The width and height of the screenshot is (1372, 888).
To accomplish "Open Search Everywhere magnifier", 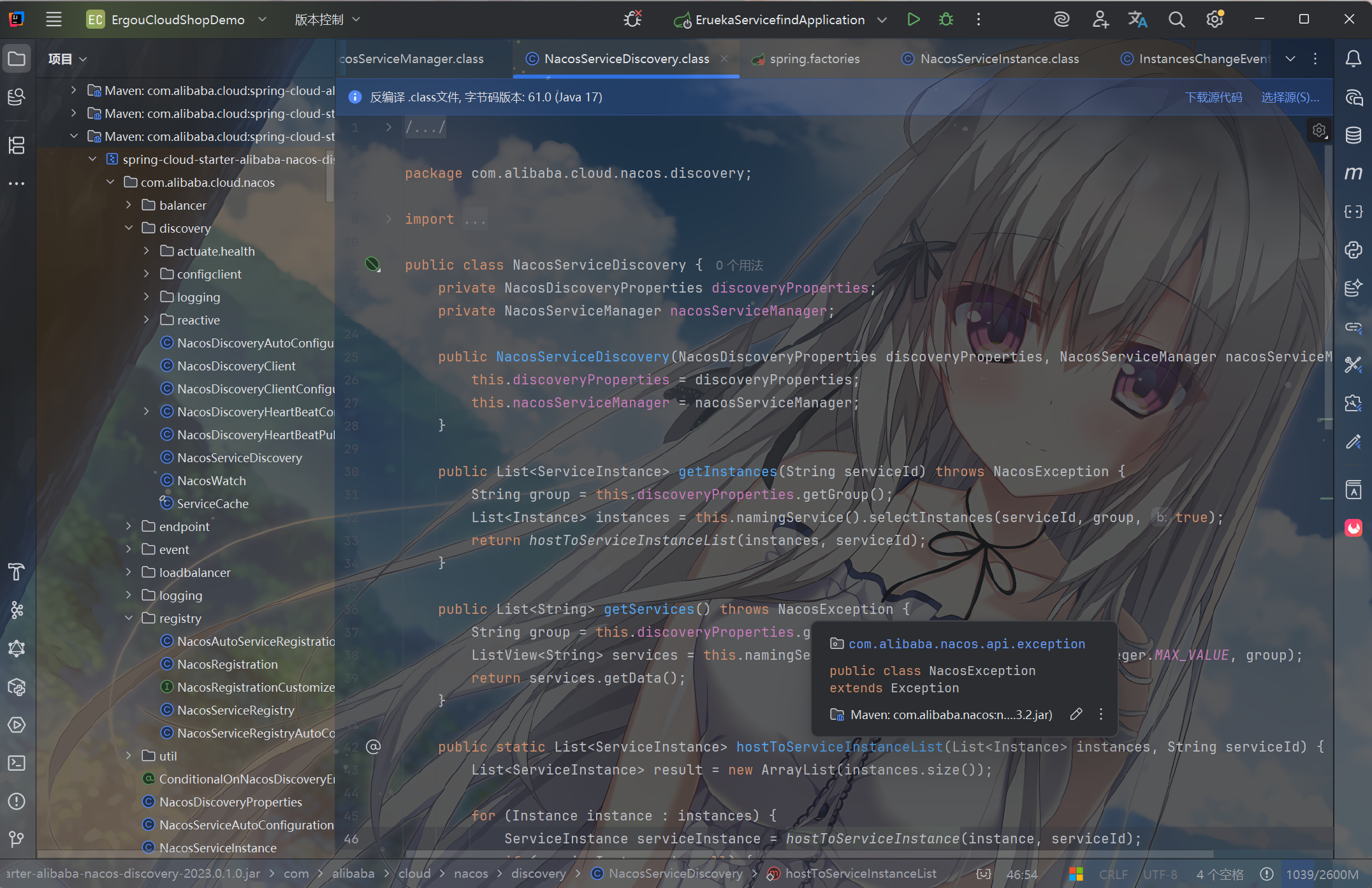I will tap(1176, 20).
